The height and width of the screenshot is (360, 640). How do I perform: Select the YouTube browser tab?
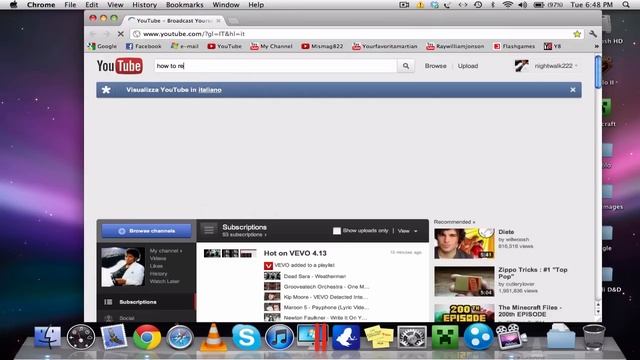tap(175, 20)
